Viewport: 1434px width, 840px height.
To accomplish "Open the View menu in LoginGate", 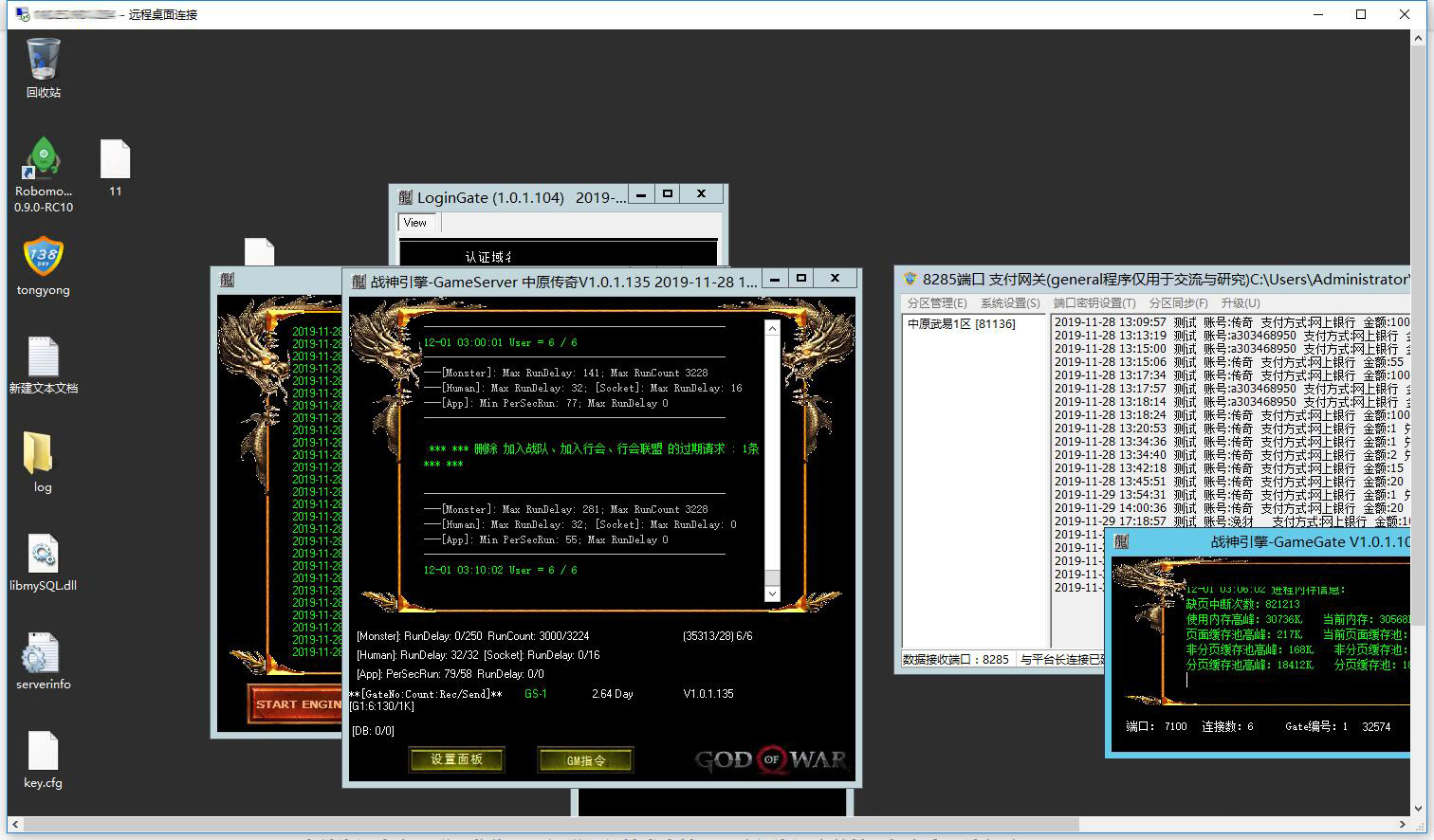I will coord(415,223).
